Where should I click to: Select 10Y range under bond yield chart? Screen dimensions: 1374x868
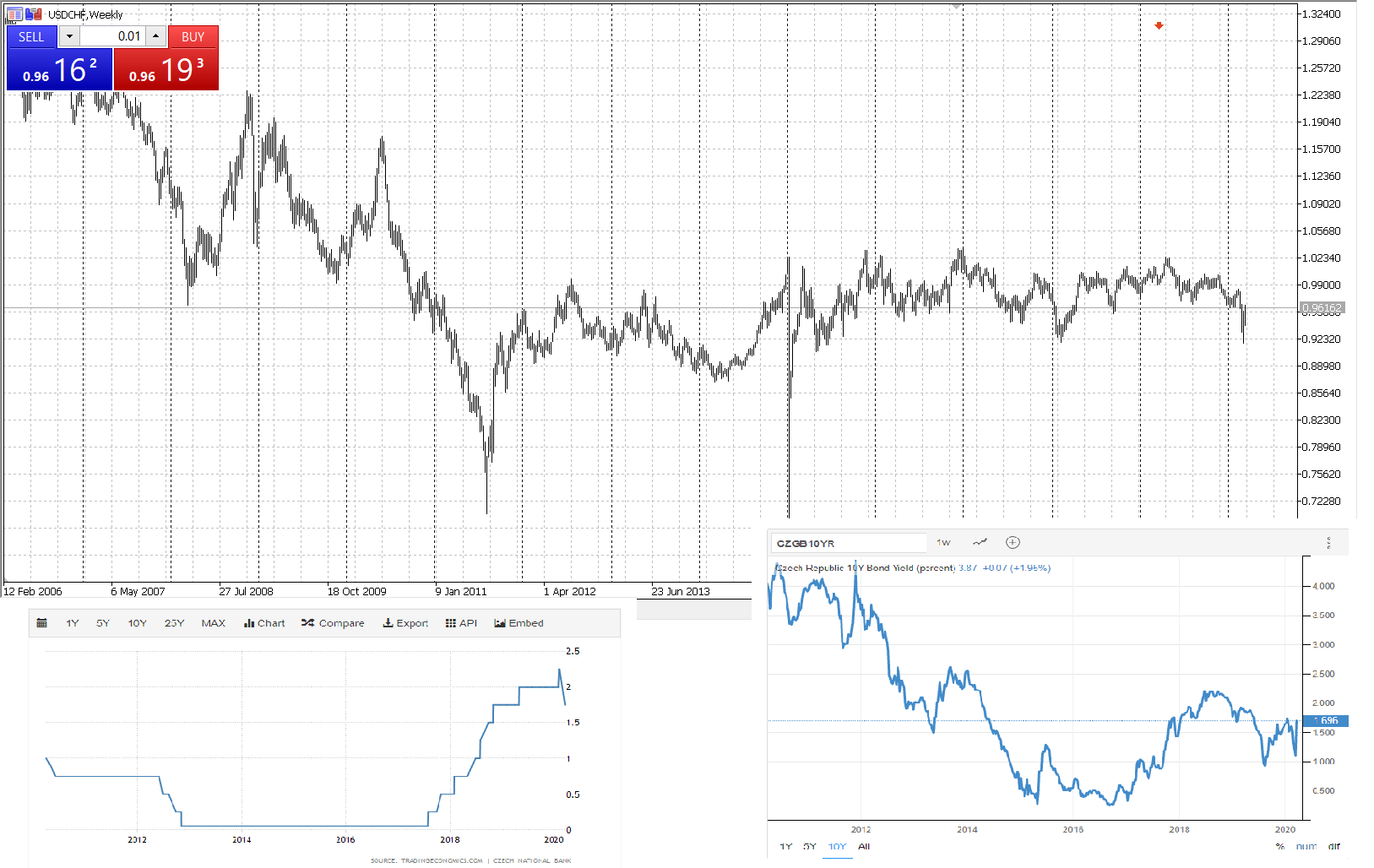point(837,846)
